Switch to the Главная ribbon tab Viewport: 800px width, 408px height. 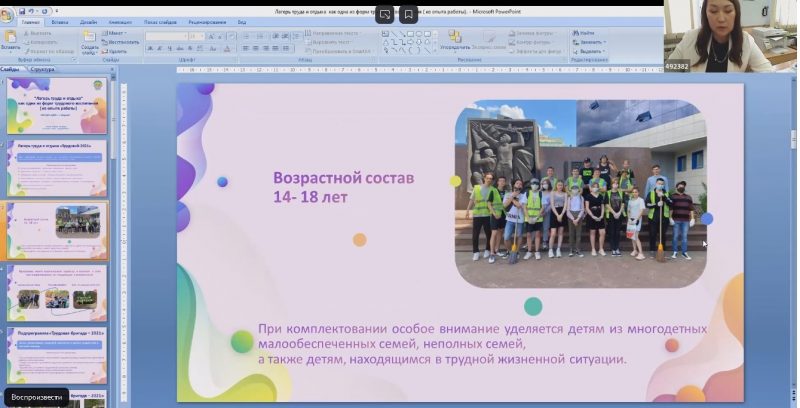tap(31, 22)
